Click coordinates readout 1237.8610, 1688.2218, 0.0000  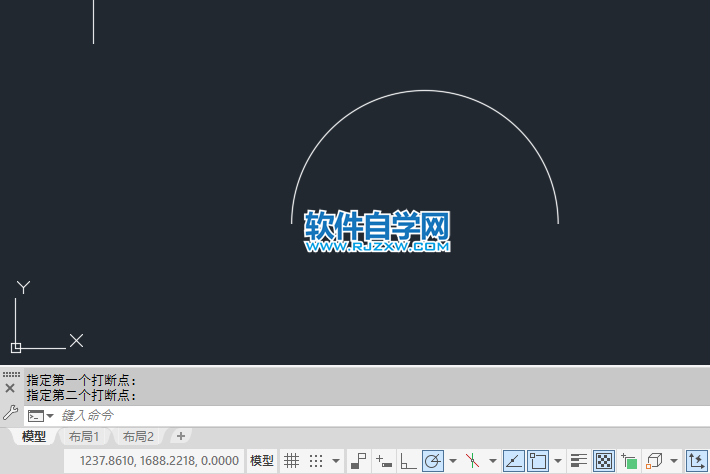159,461
